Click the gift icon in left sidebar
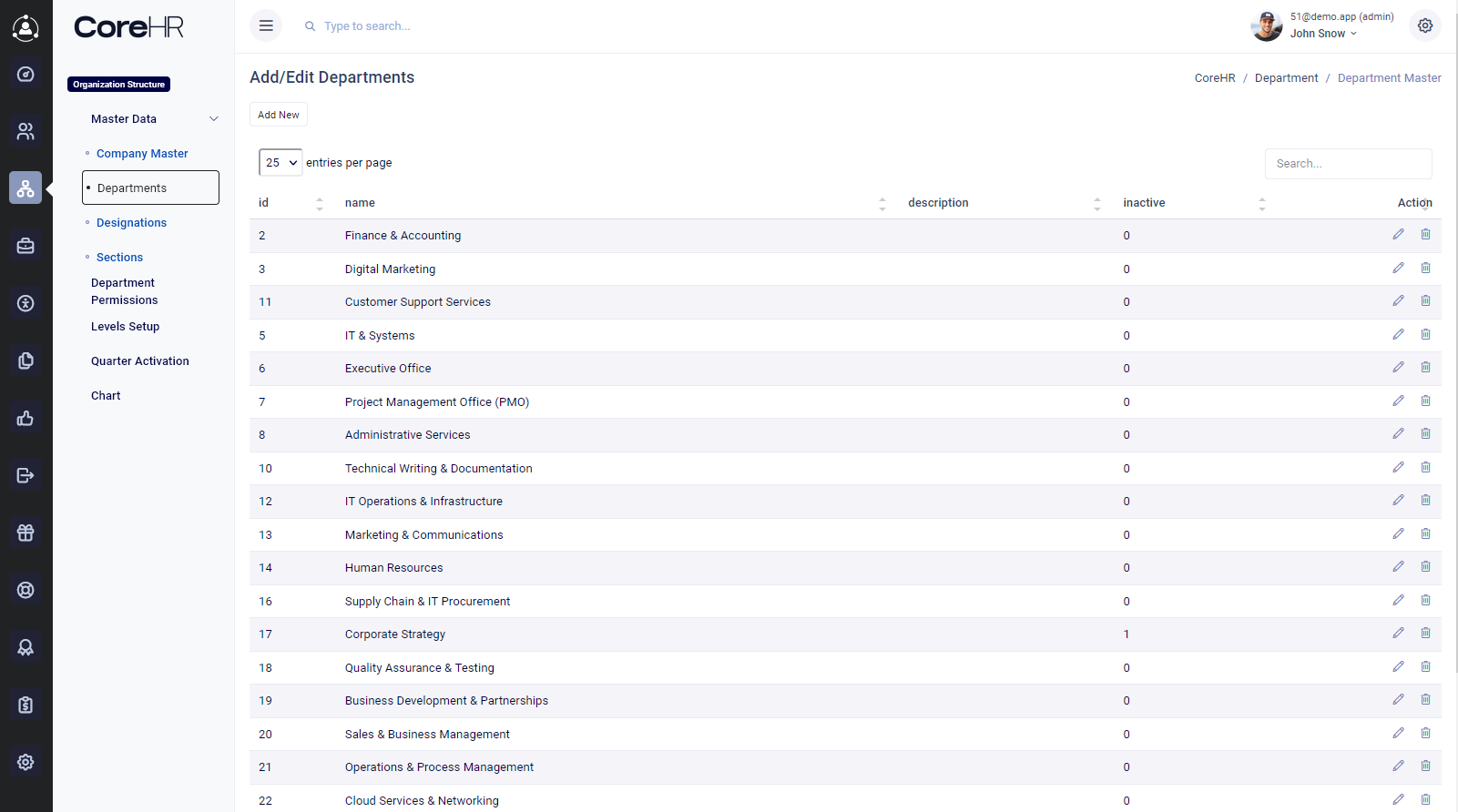The image size is (1458, 812). 25,533
